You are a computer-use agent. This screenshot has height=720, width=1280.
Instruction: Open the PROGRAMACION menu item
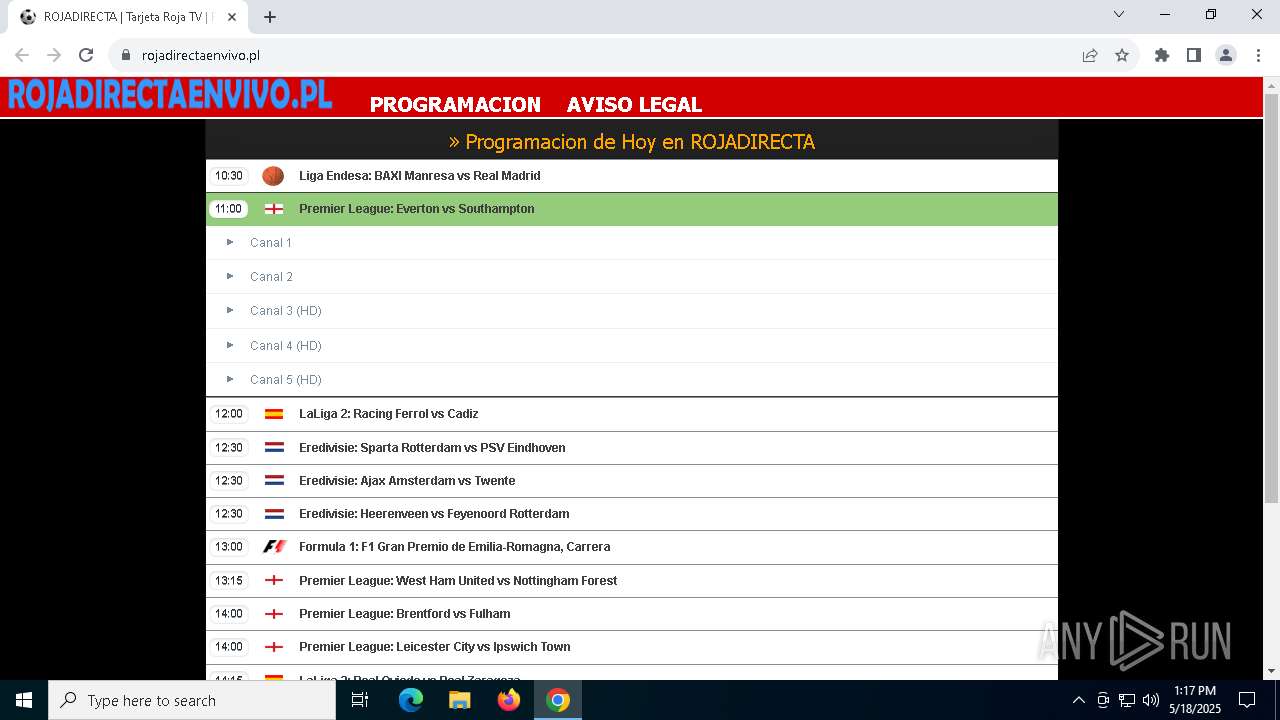[455, 104]
